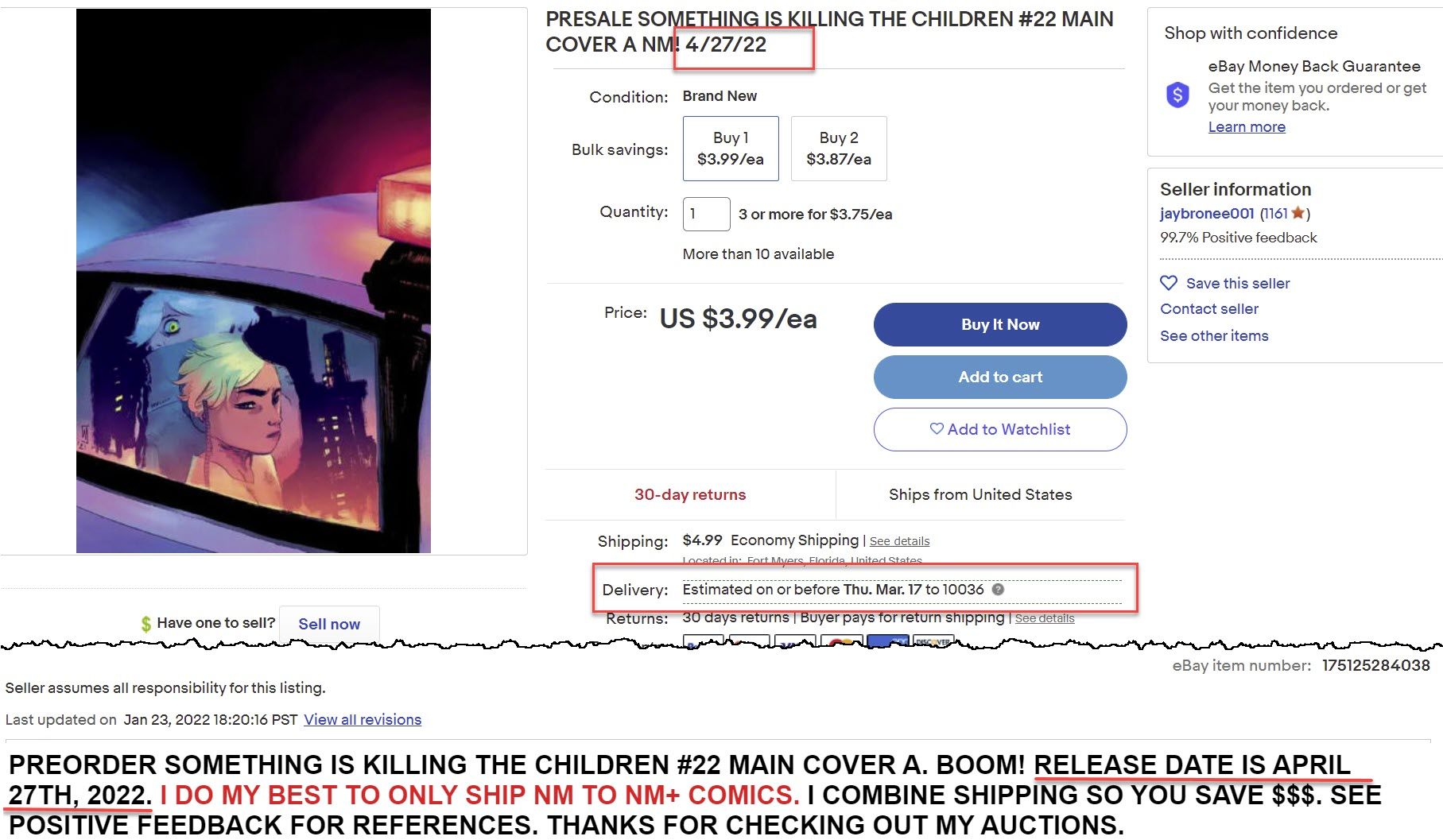Select Buy 2 at $3.87/ea option
Viewport: 1443px width, 840px height.
pyautogui.click(x=839, y=149)
